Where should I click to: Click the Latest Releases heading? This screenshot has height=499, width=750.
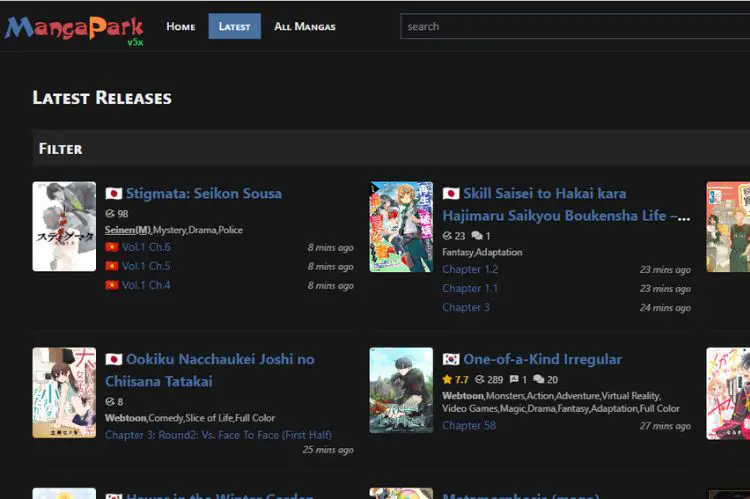pyautogui.click(x=102, y=98)
